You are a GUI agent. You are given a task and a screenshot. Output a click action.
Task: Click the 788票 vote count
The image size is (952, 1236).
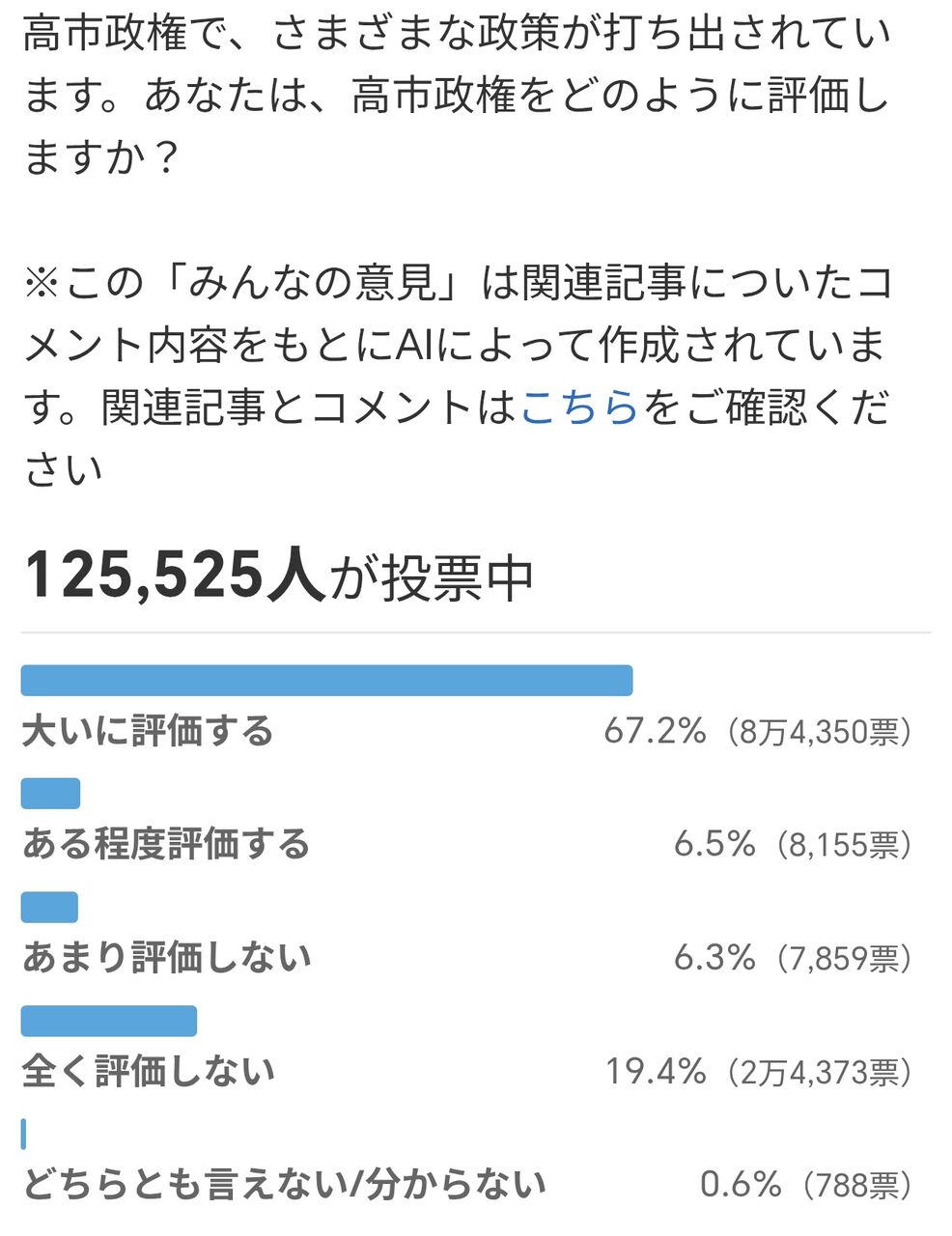(x=851, y=1185)
